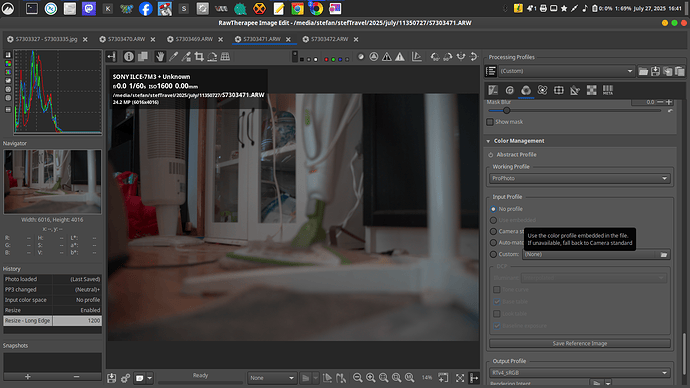Select the Hand navigation tool
Screen dimensions: 690x388
coord(160,57)
